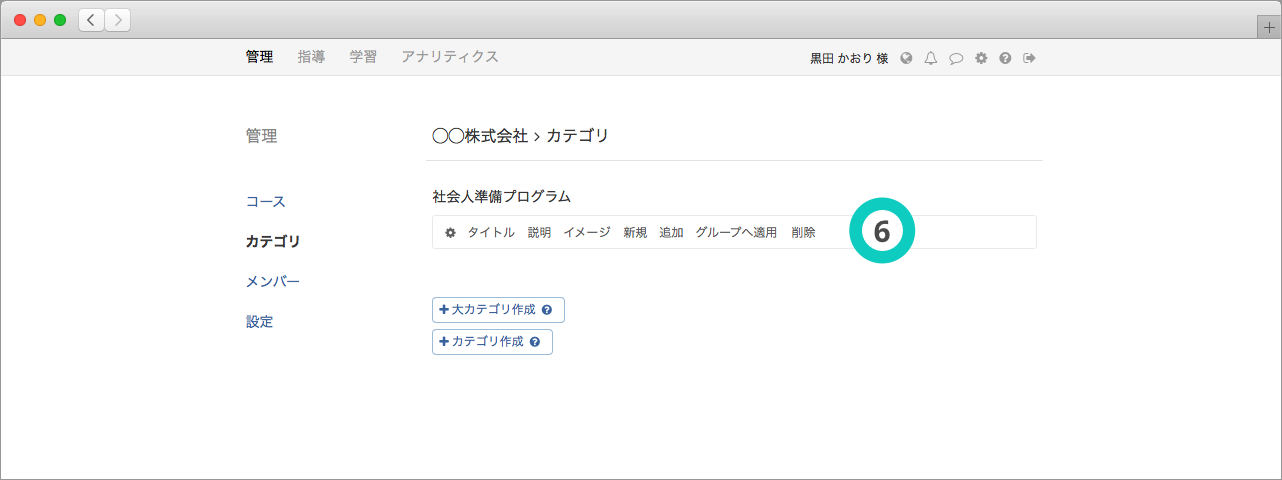This screenshot has height=480, width=1282.
Task: Click the 大カテゴリ作成 button
Action: [x=488, y=310]
